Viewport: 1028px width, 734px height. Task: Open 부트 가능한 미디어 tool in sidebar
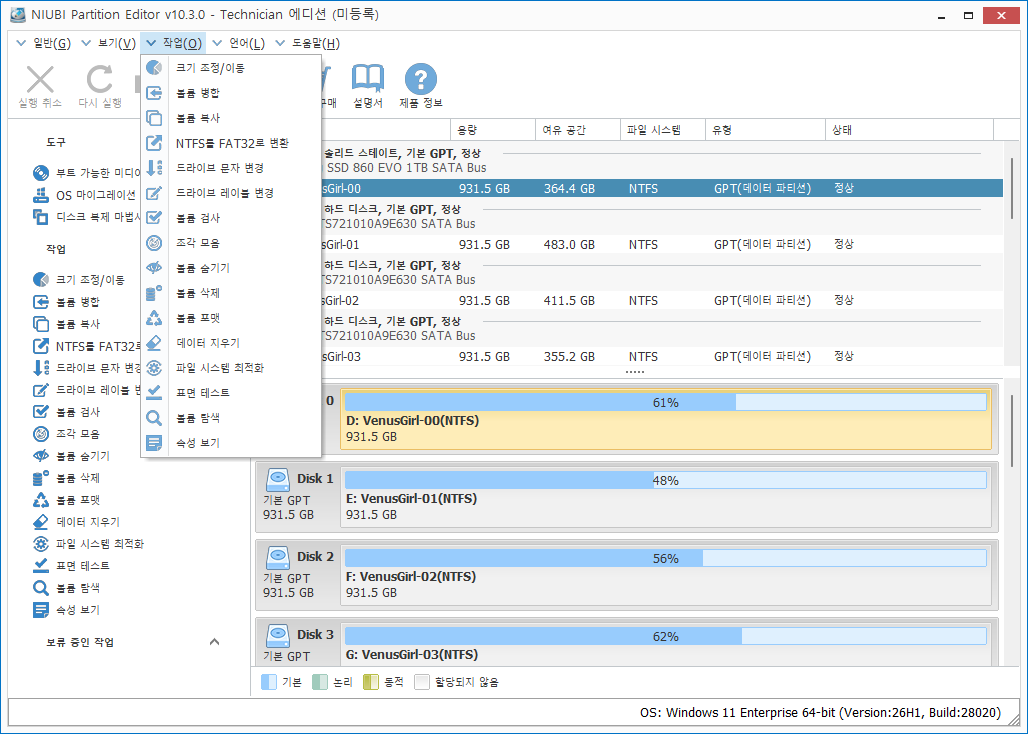point(87,173)
